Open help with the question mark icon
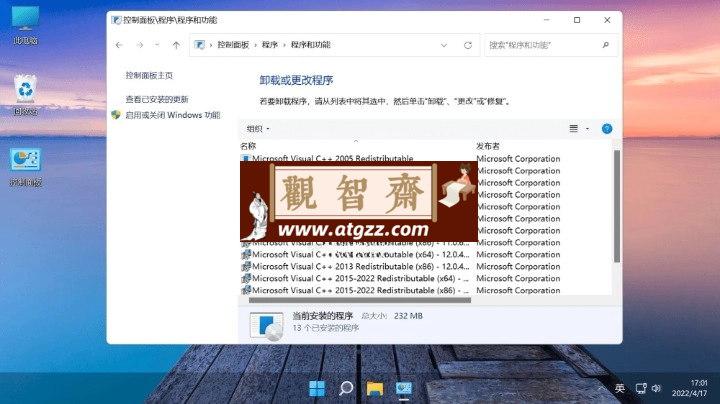Viewport: 720px width, 404px height. [607, 129]
